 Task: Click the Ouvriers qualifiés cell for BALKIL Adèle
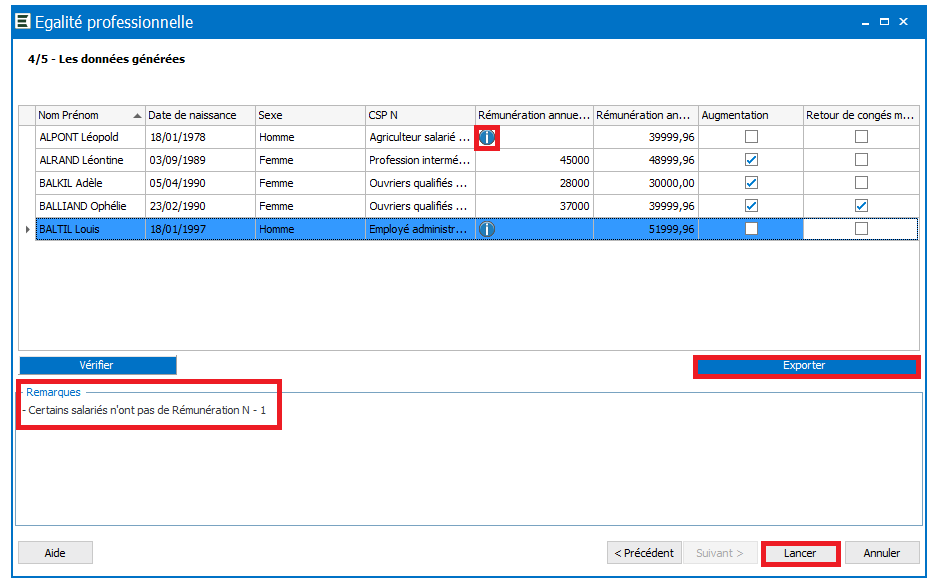point(420,183)
